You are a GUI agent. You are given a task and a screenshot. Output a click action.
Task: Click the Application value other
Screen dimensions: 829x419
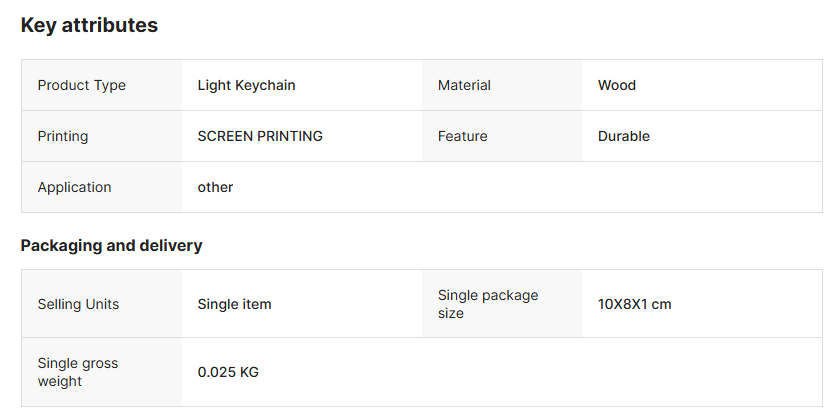215,187
